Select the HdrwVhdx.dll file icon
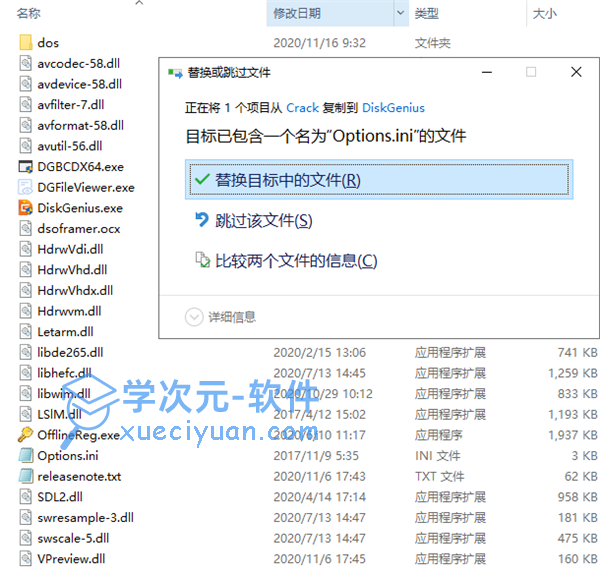This screenshot has height=575, width=600. [x=26, y=290]
